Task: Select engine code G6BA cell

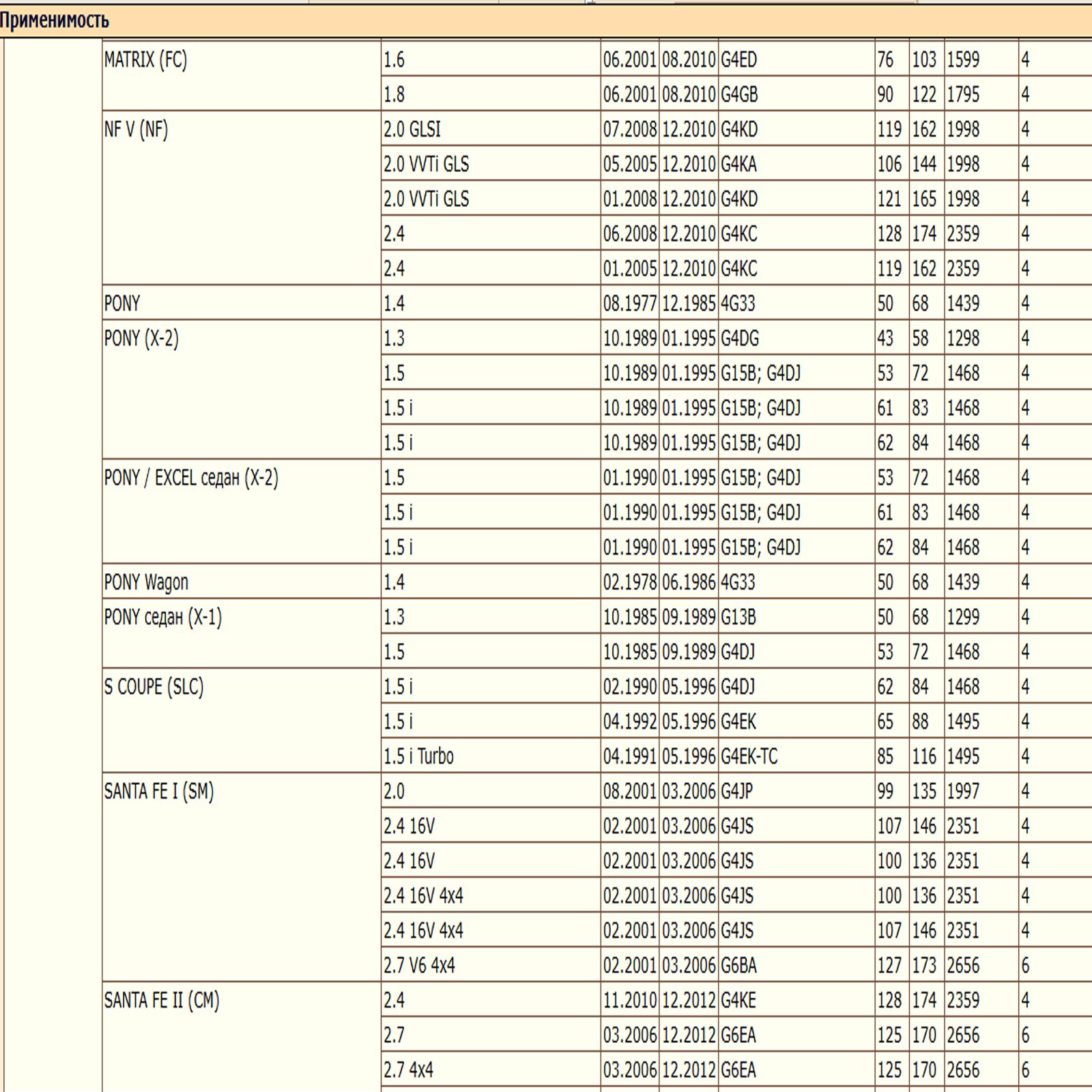Action: point(738,965)
